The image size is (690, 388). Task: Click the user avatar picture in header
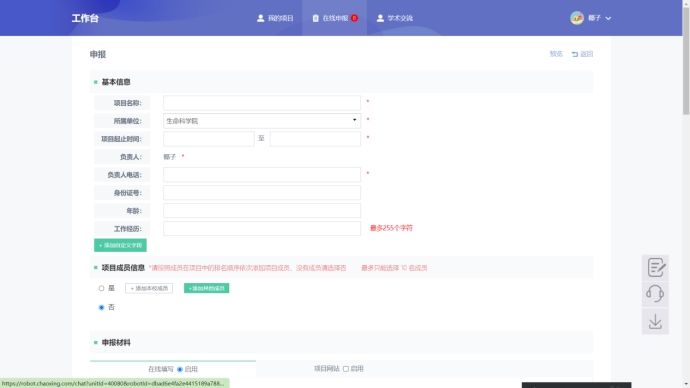[577, 18]
